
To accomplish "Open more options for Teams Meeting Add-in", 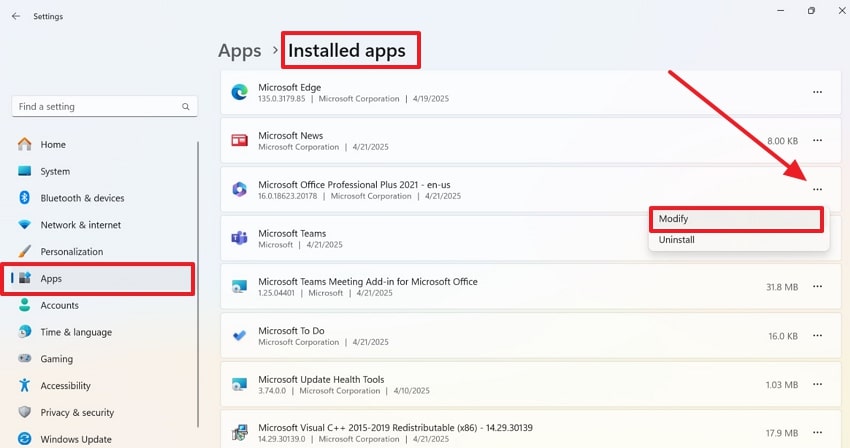I will point(817,286).
